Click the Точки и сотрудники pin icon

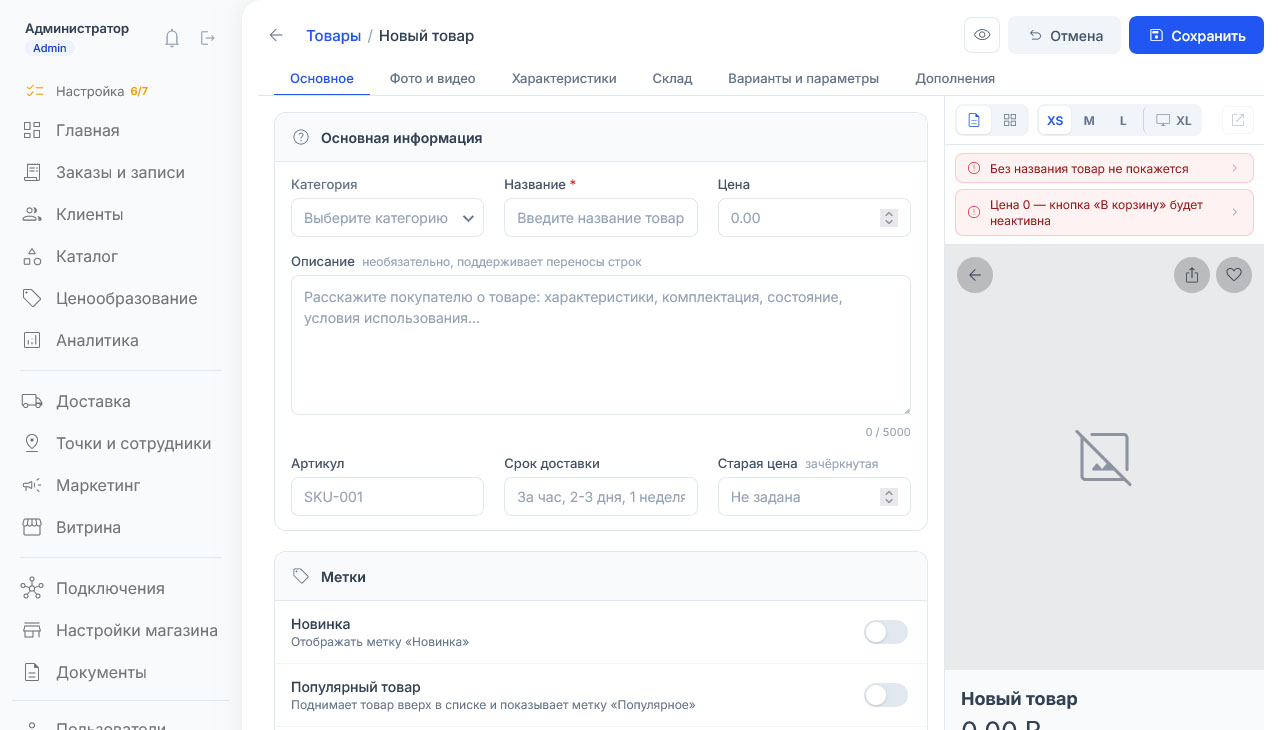(x=32, y=443)
